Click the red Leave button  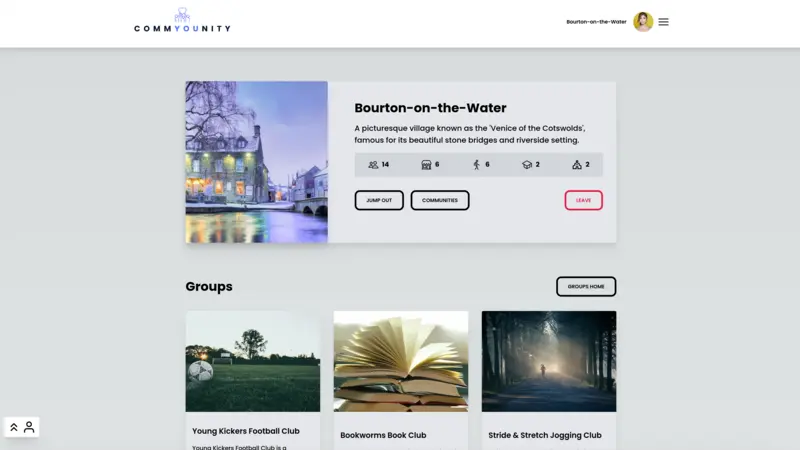583,201
